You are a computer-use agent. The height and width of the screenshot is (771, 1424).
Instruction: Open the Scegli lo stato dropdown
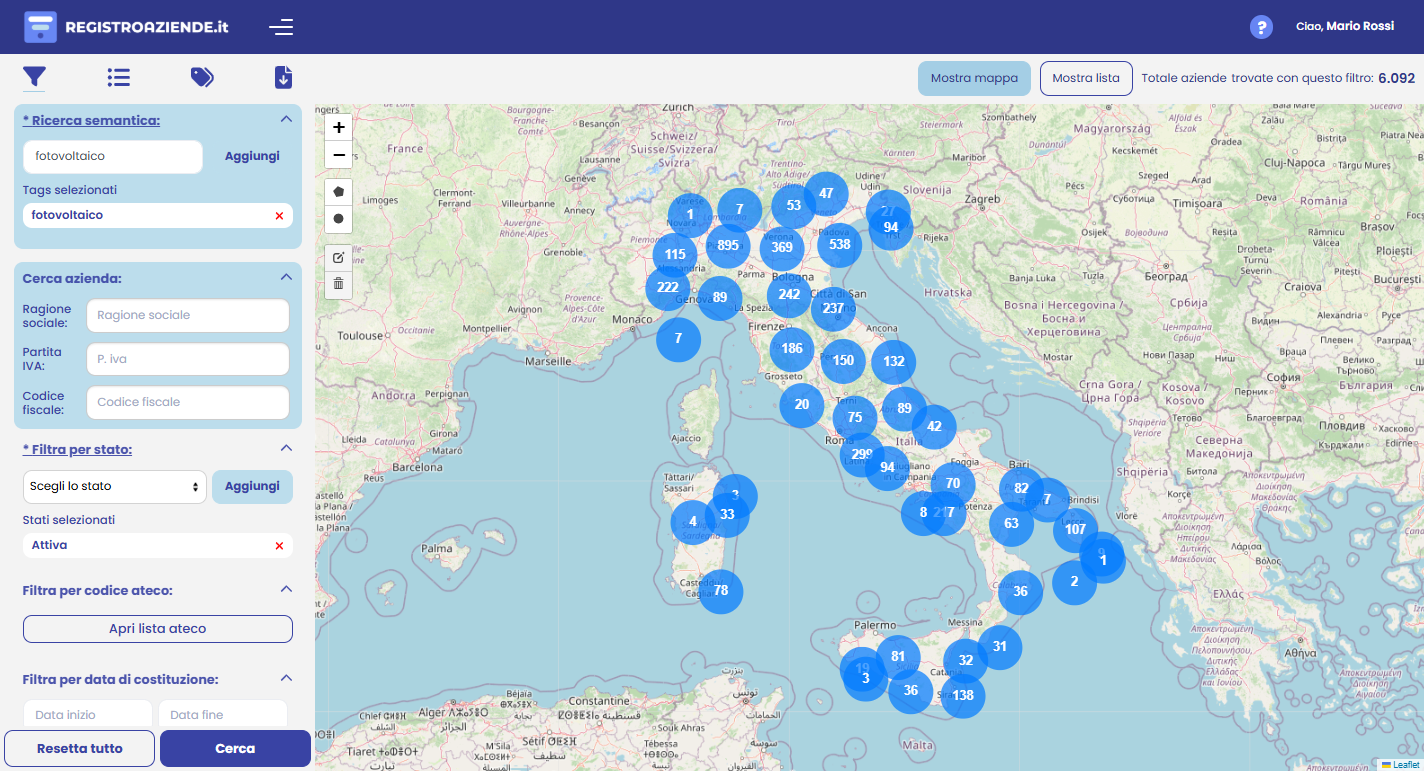[x=114, y=487]
